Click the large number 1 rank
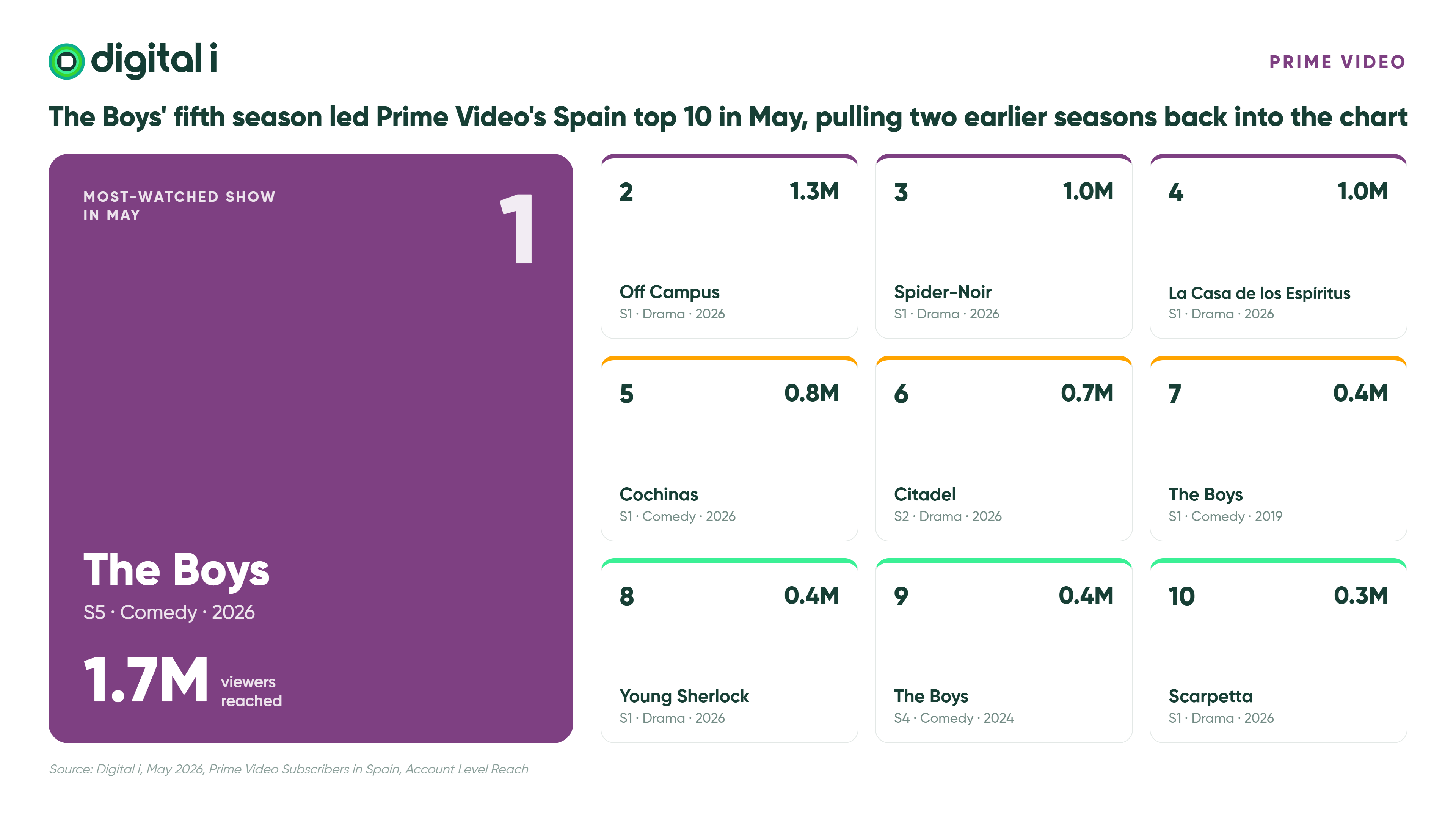This screenshot has height=819, width=1456. tap(517, 228)
